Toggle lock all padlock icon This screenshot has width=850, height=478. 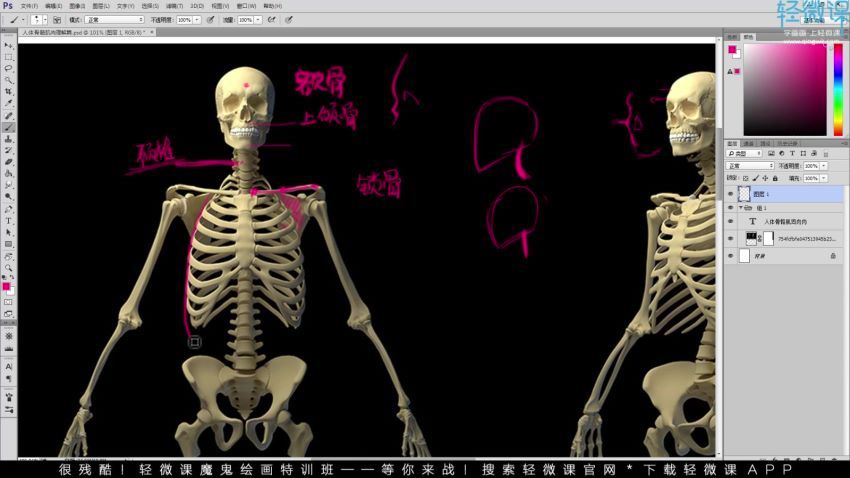[x=775, y=178]
